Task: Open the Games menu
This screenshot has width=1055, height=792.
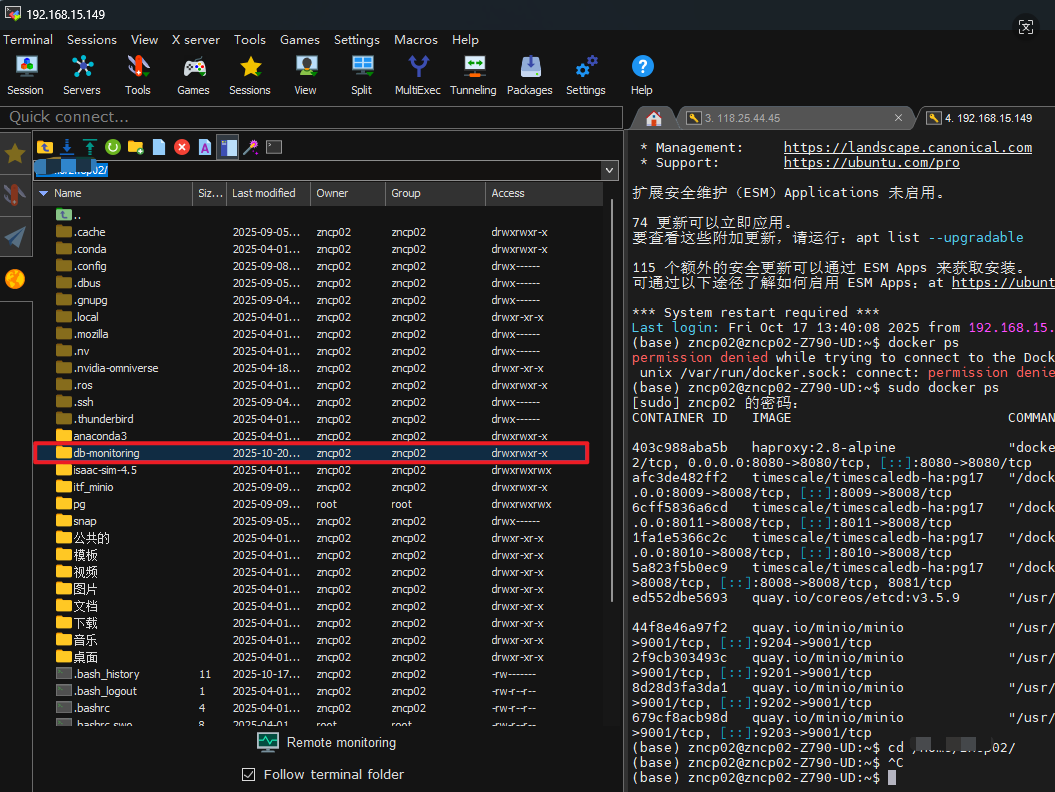Action: pyautogui.click(x=300, y=40)
